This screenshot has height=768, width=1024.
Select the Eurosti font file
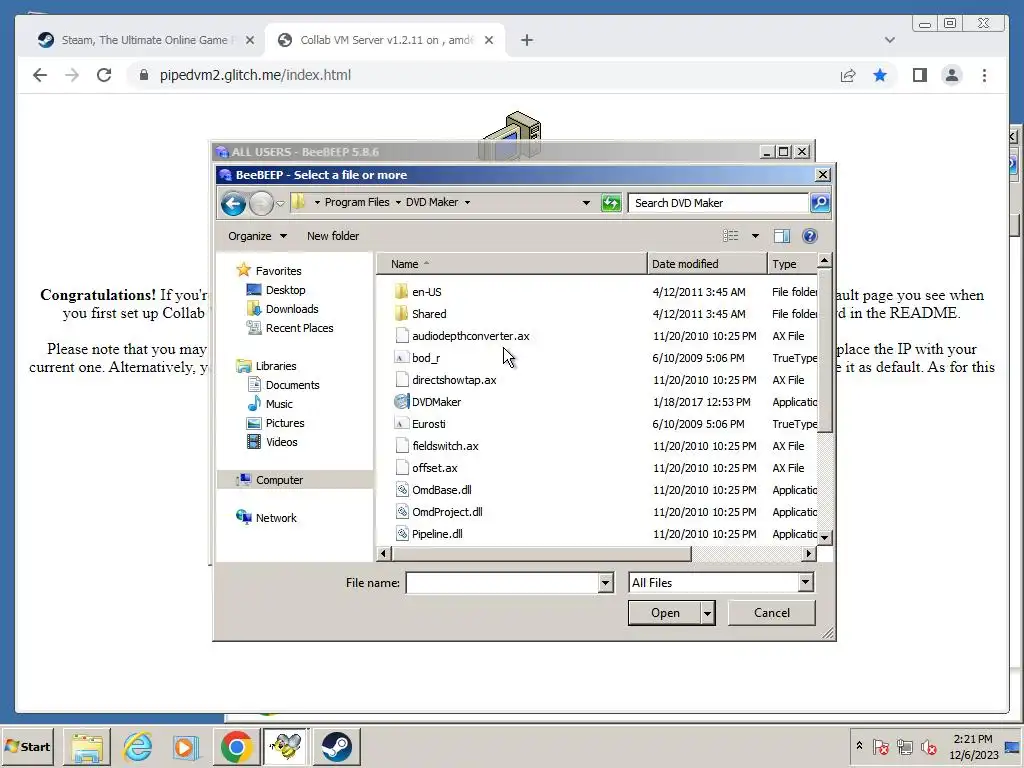pyautogui.click(x=428, y=424)
